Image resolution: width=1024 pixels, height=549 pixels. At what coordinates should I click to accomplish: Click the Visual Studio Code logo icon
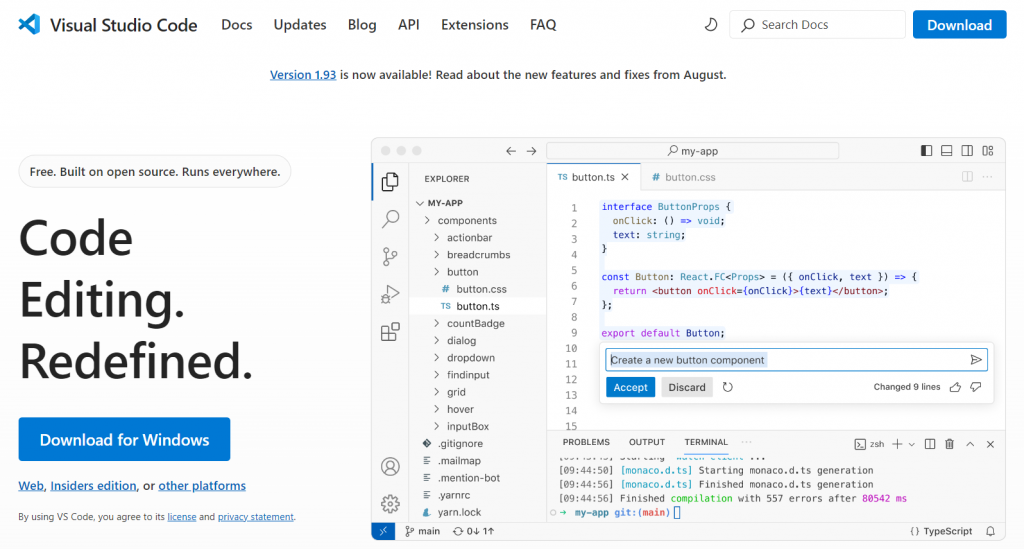tap(29, 24)
